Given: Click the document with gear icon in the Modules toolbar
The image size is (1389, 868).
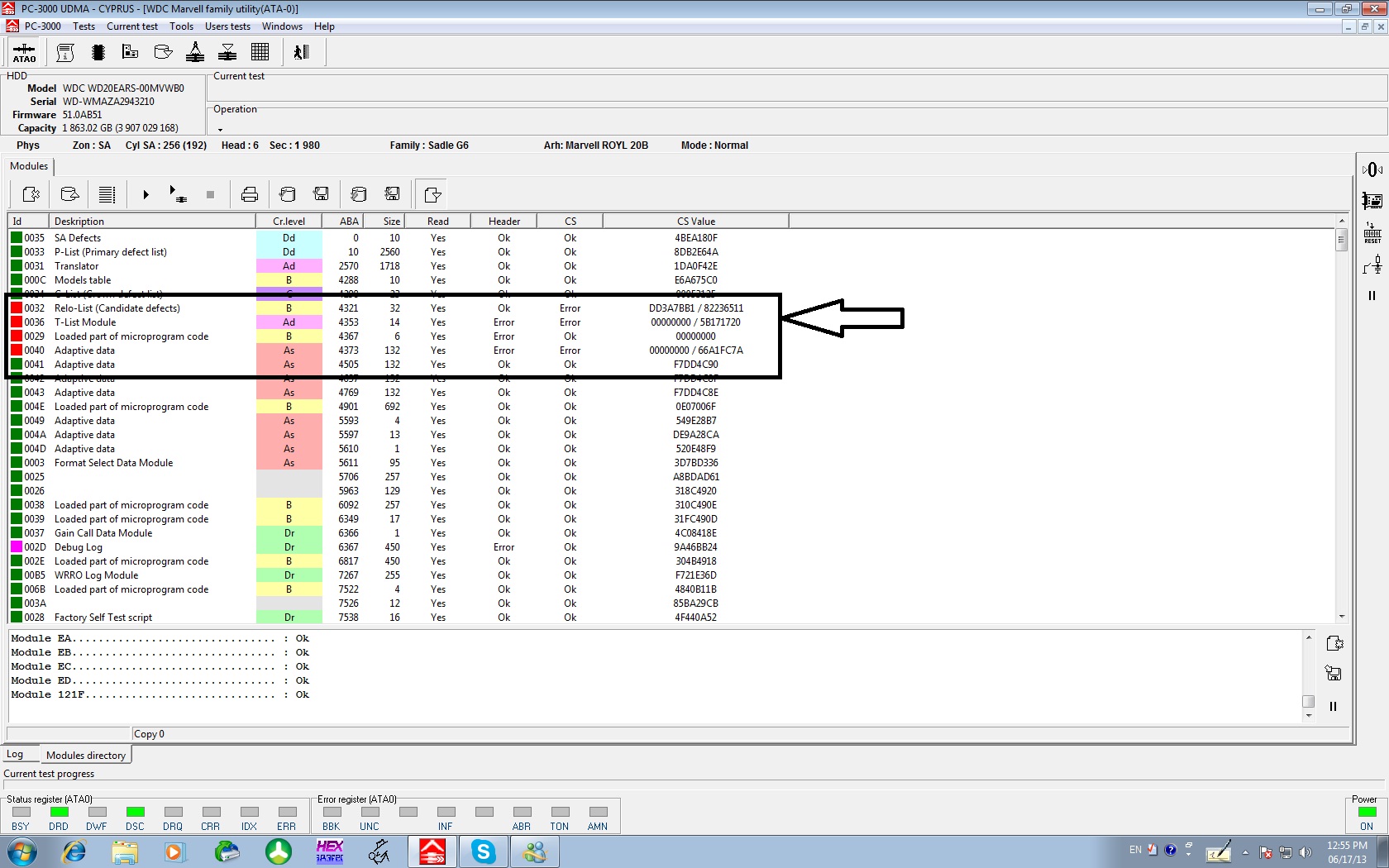Looking at the screenshot, I should [x=31, y=195].
